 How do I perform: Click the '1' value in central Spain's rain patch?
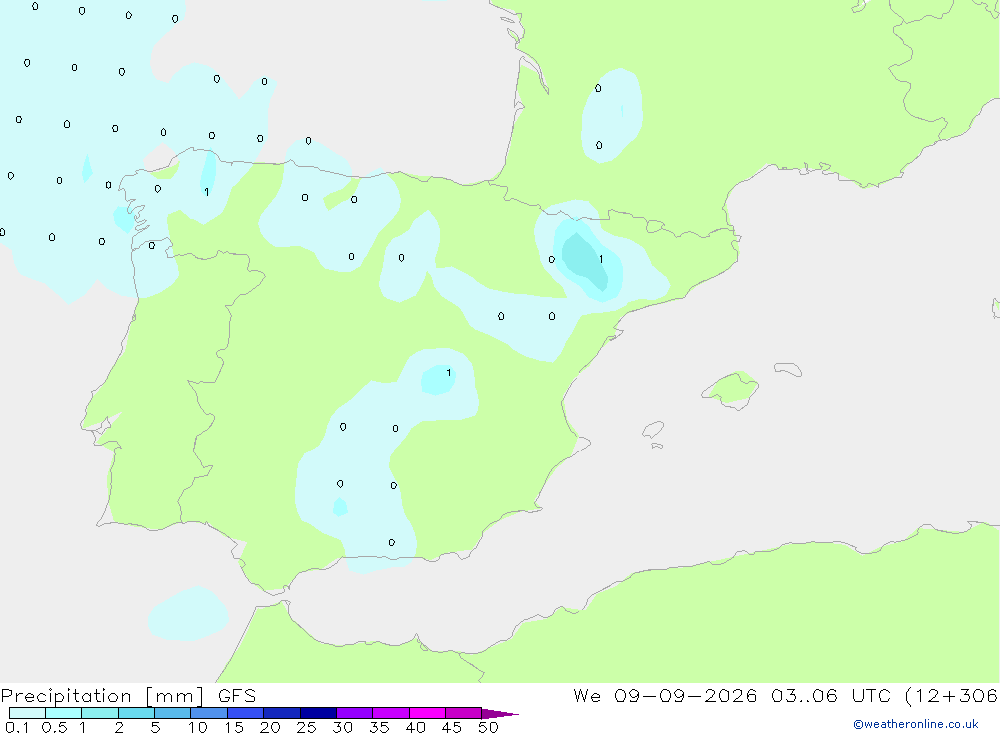[x=448, y=373]
